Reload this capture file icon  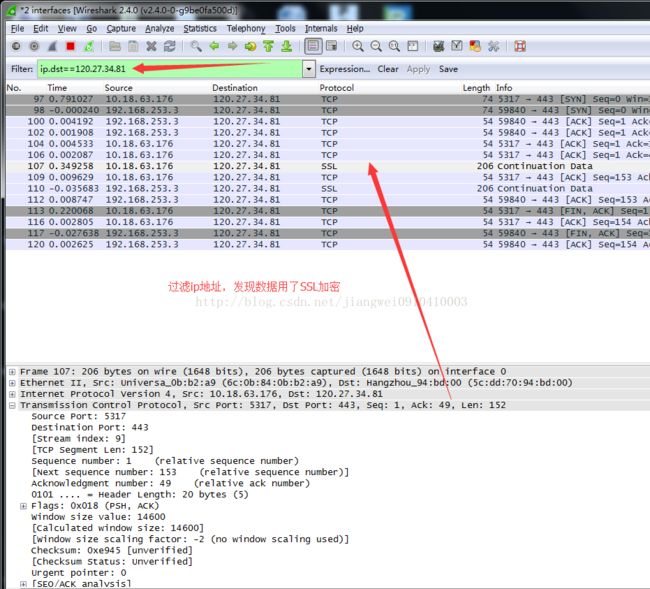click(x=170, y=46)
